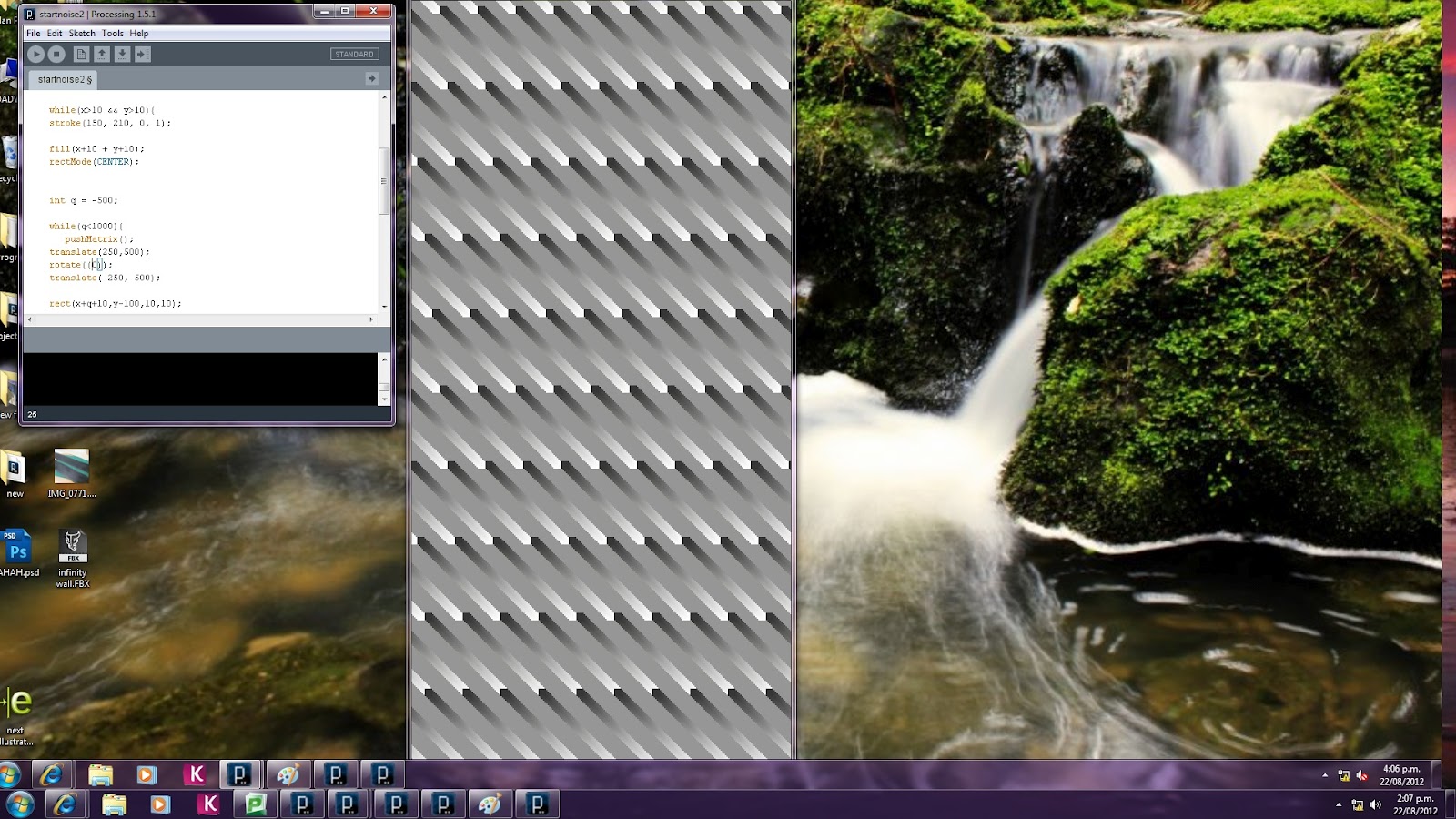Export the applet using the Export toolbar icon
The image size is (1456, 819).
144,54
